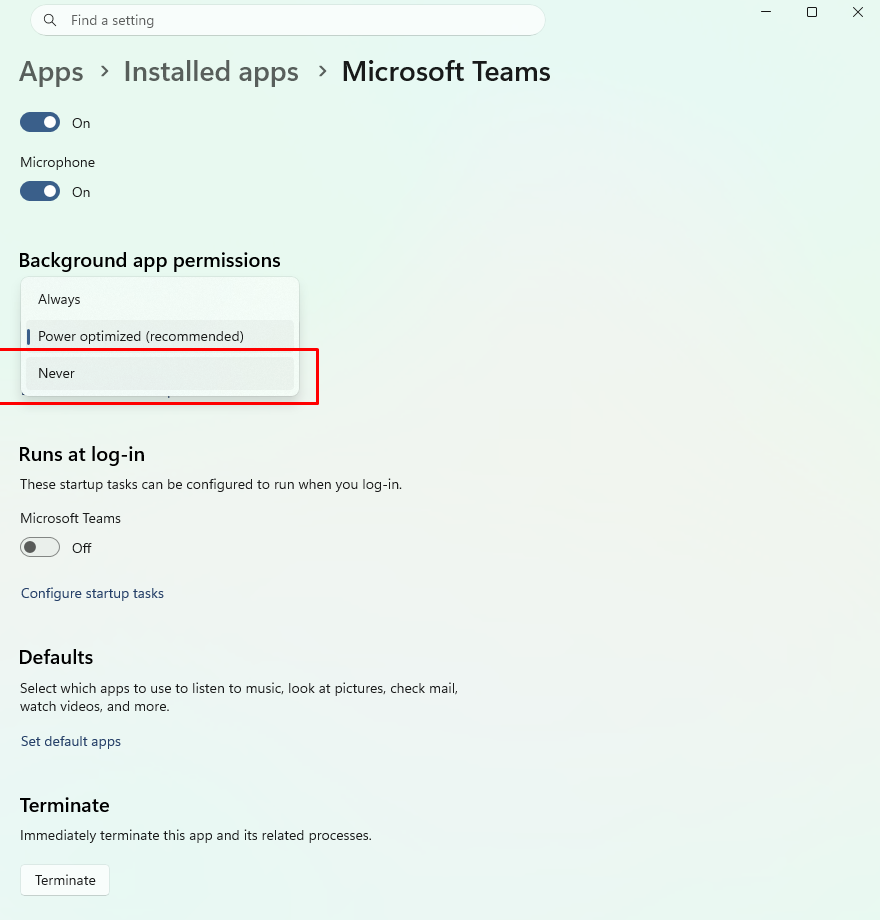Turn off the Microphone toggle
Screen dimensions: 880x920
[x=40, y=191]
